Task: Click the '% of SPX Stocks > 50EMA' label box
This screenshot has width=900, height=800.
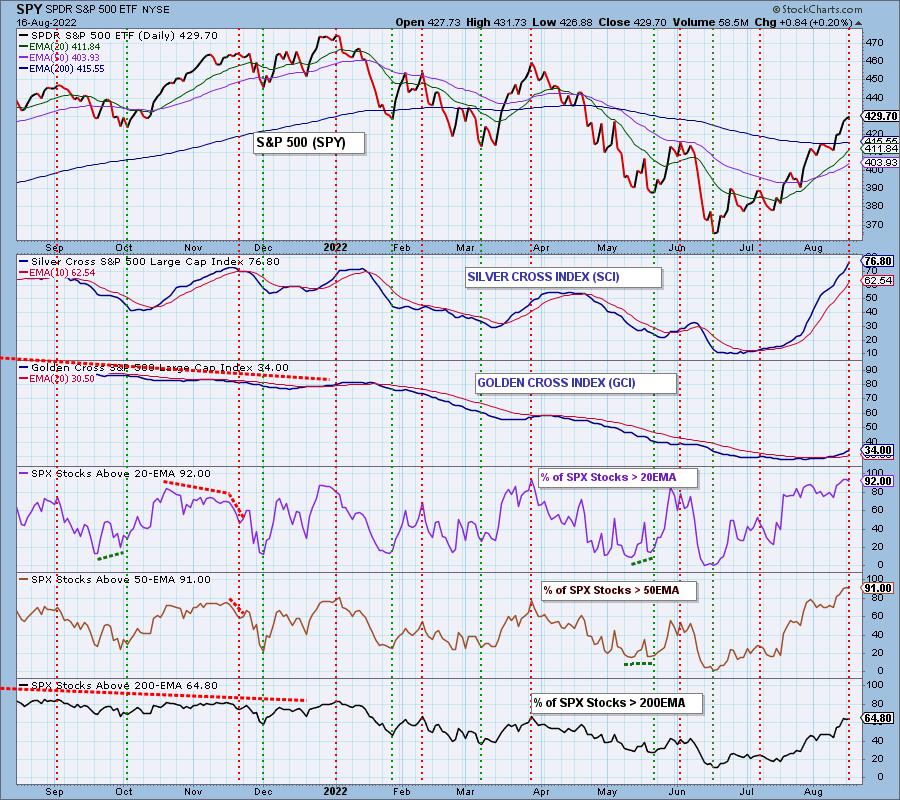Action: pyautogui.click(x=619, y=591)
